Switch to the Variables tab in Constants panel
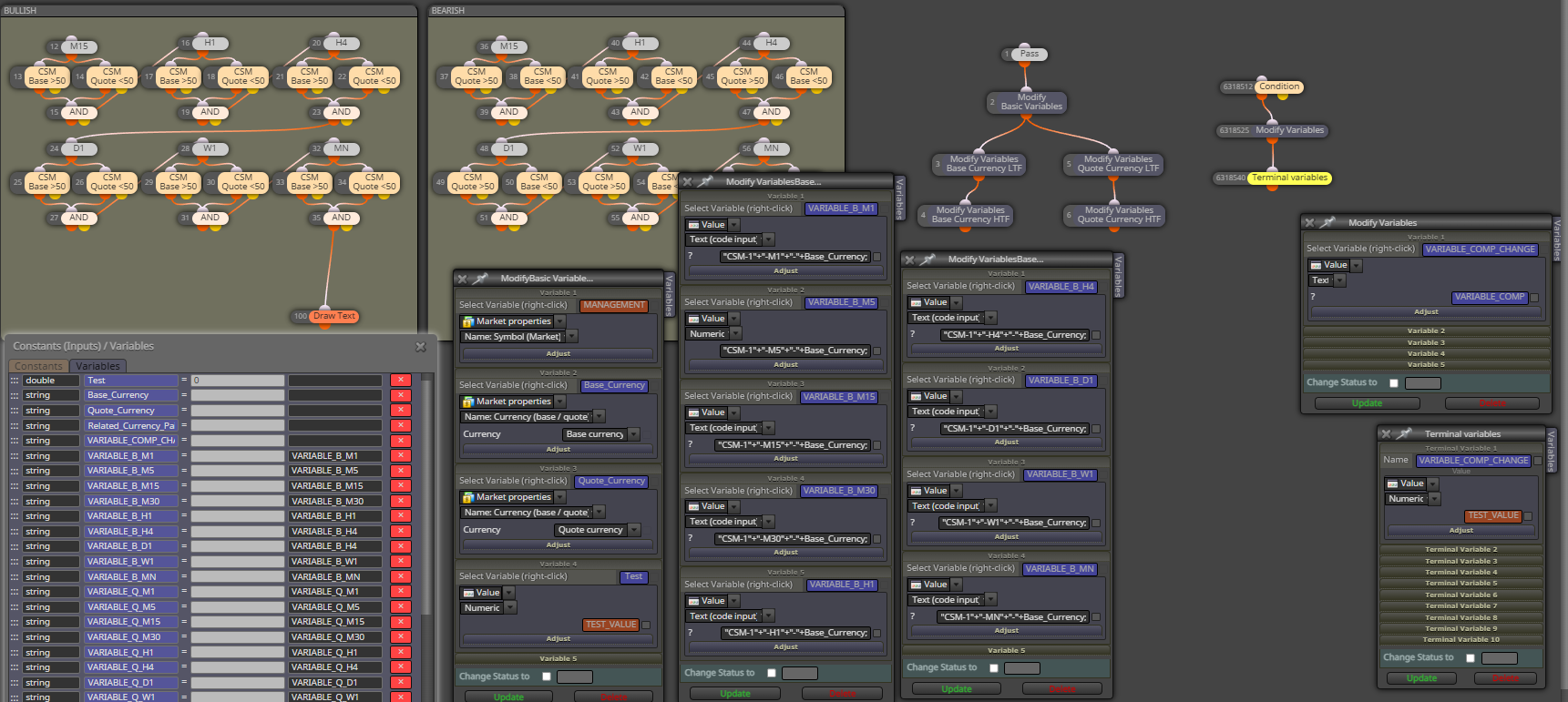The image size is (1568, 702). (97, 366)
